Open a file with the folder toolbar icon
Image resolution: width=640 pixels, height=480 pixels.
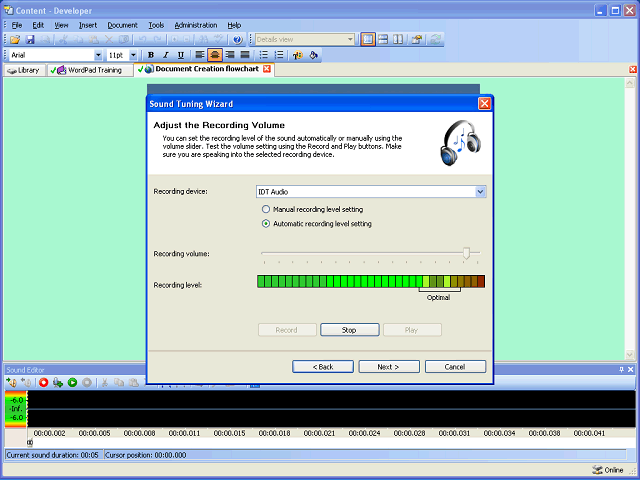click(15, 40)
